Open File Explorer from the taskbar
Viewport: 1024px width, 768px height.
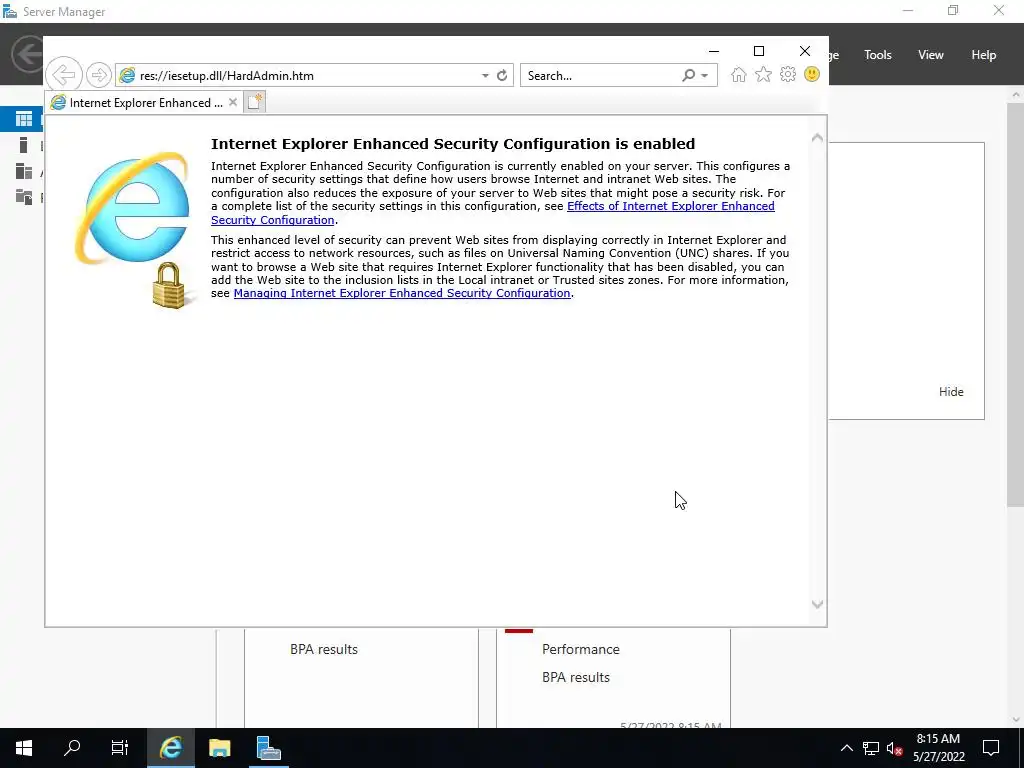pyautogui.click(x=219, y=748)
